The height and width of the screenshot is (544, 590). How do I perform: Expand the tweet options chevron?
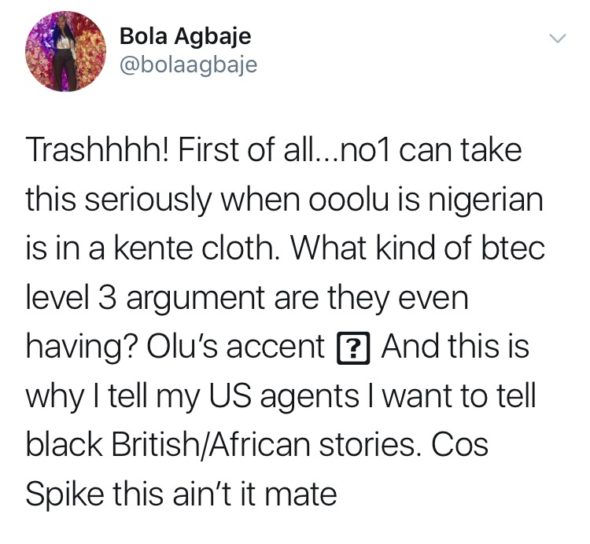557,38
